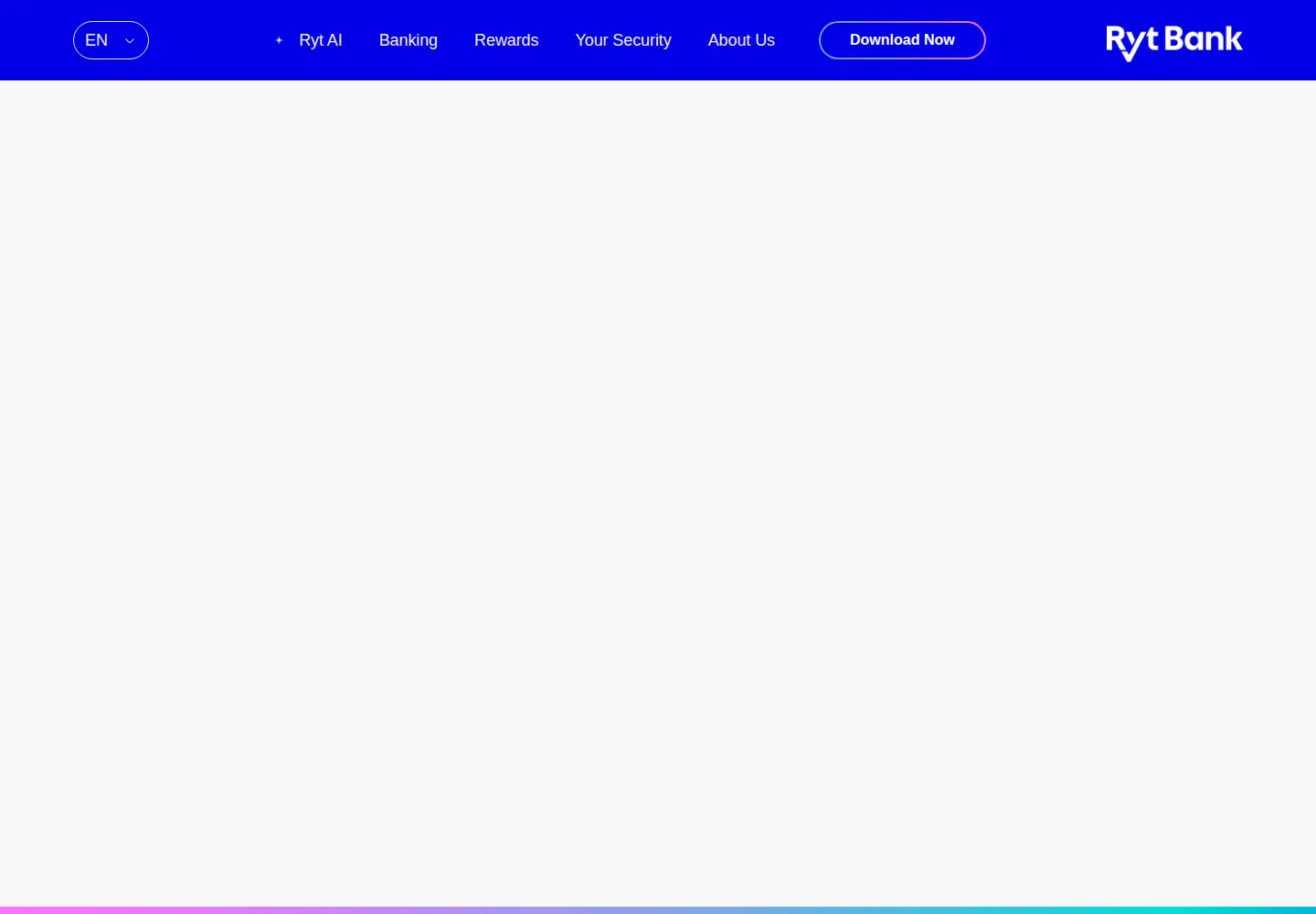Visit the About Us section
This screenshot has height=914, width=1316.
741,40
